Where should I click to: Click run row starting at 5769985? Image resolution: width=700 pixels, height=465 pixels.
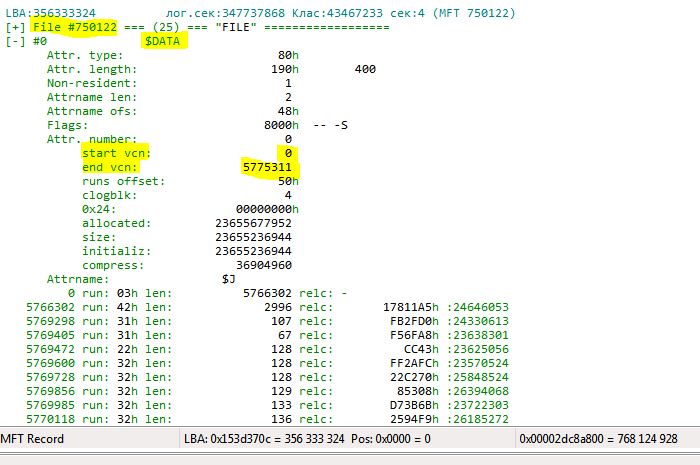point(267,405)
